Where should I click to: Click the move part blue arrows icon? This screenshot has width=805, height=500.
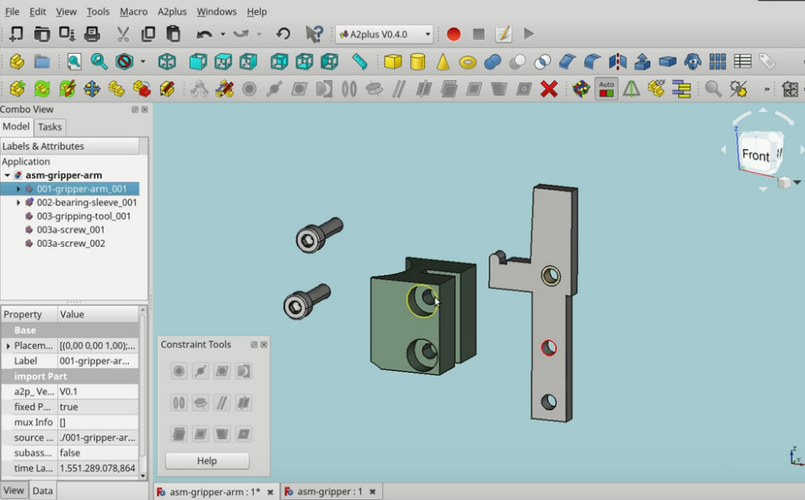(92, 89)
